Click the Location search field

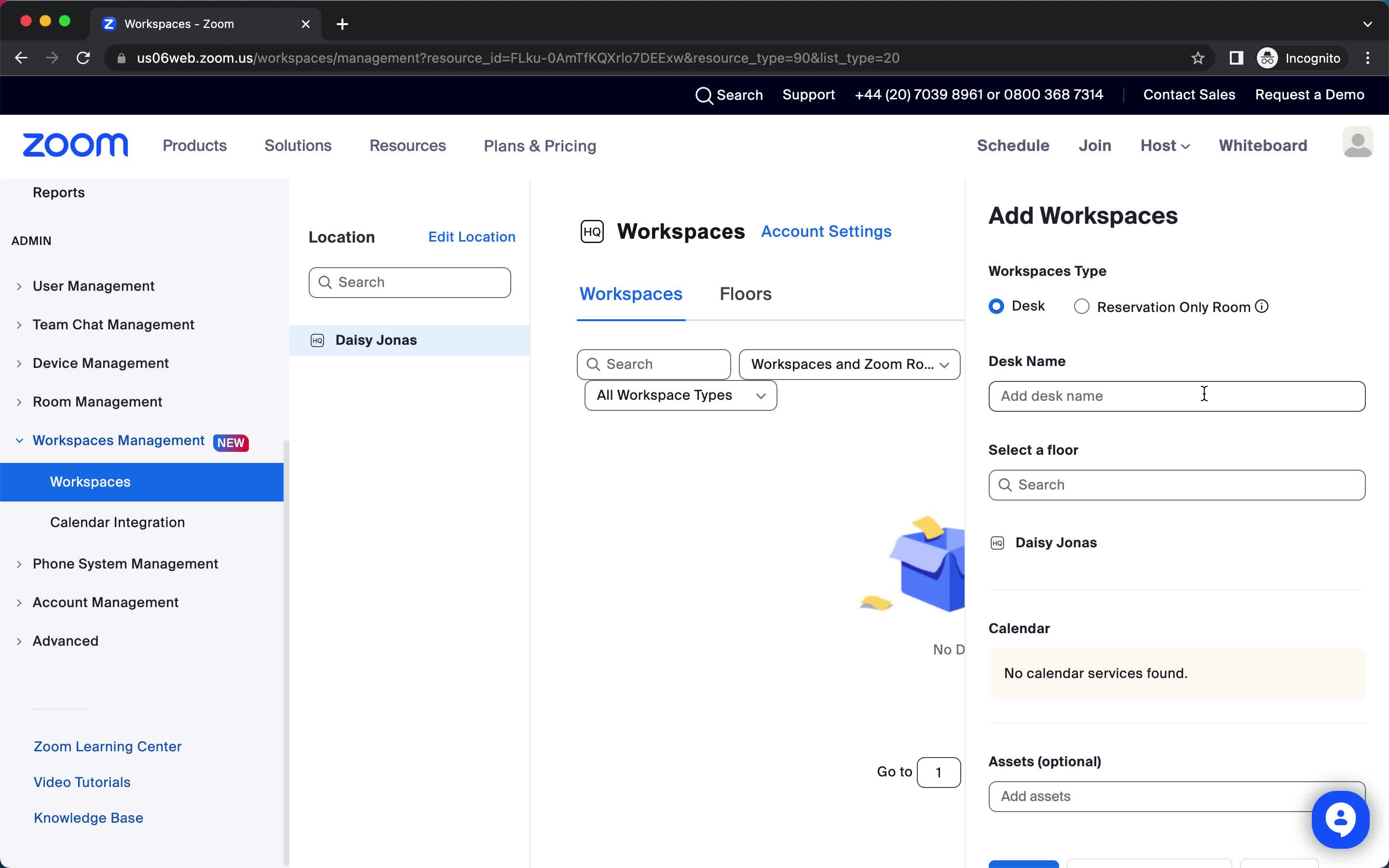(409, 283)
